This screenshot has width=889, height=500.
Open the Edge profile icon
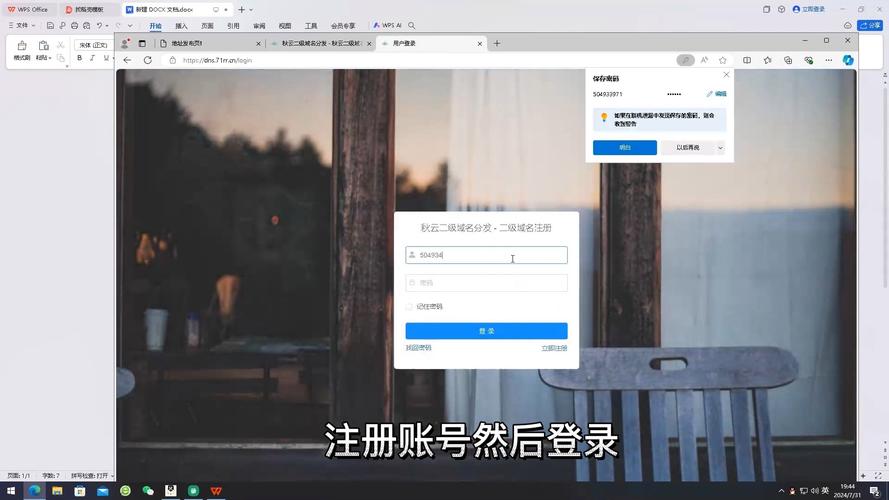point(125,43)
